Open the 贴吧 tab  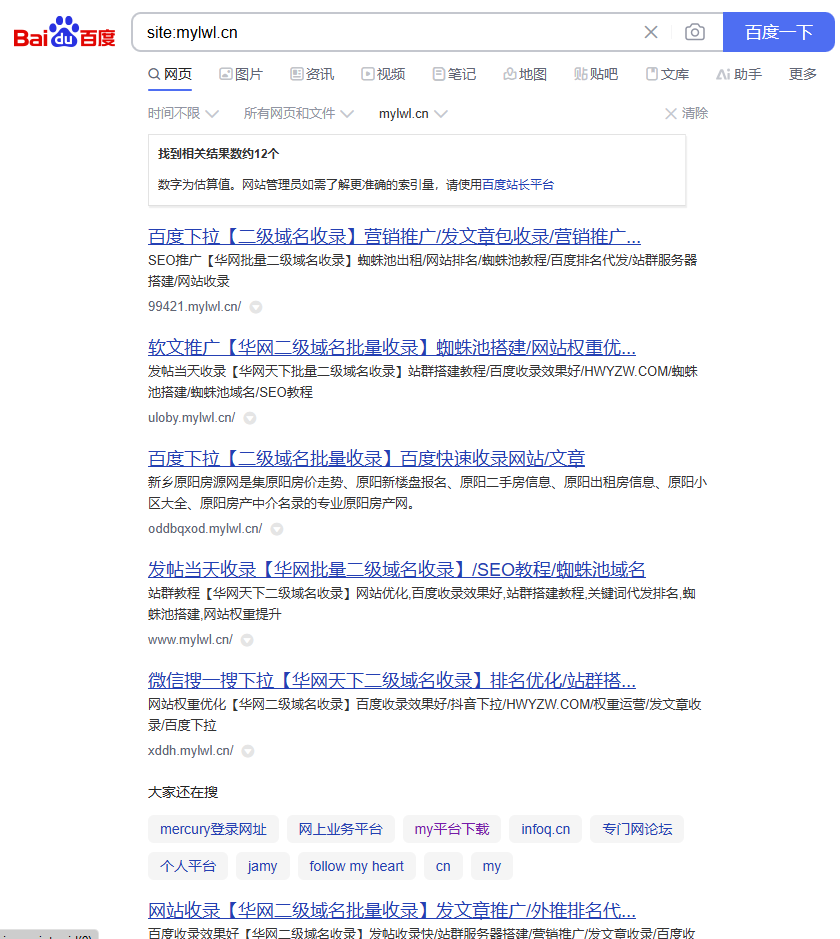pyautogui.click(x=596, y=74)
